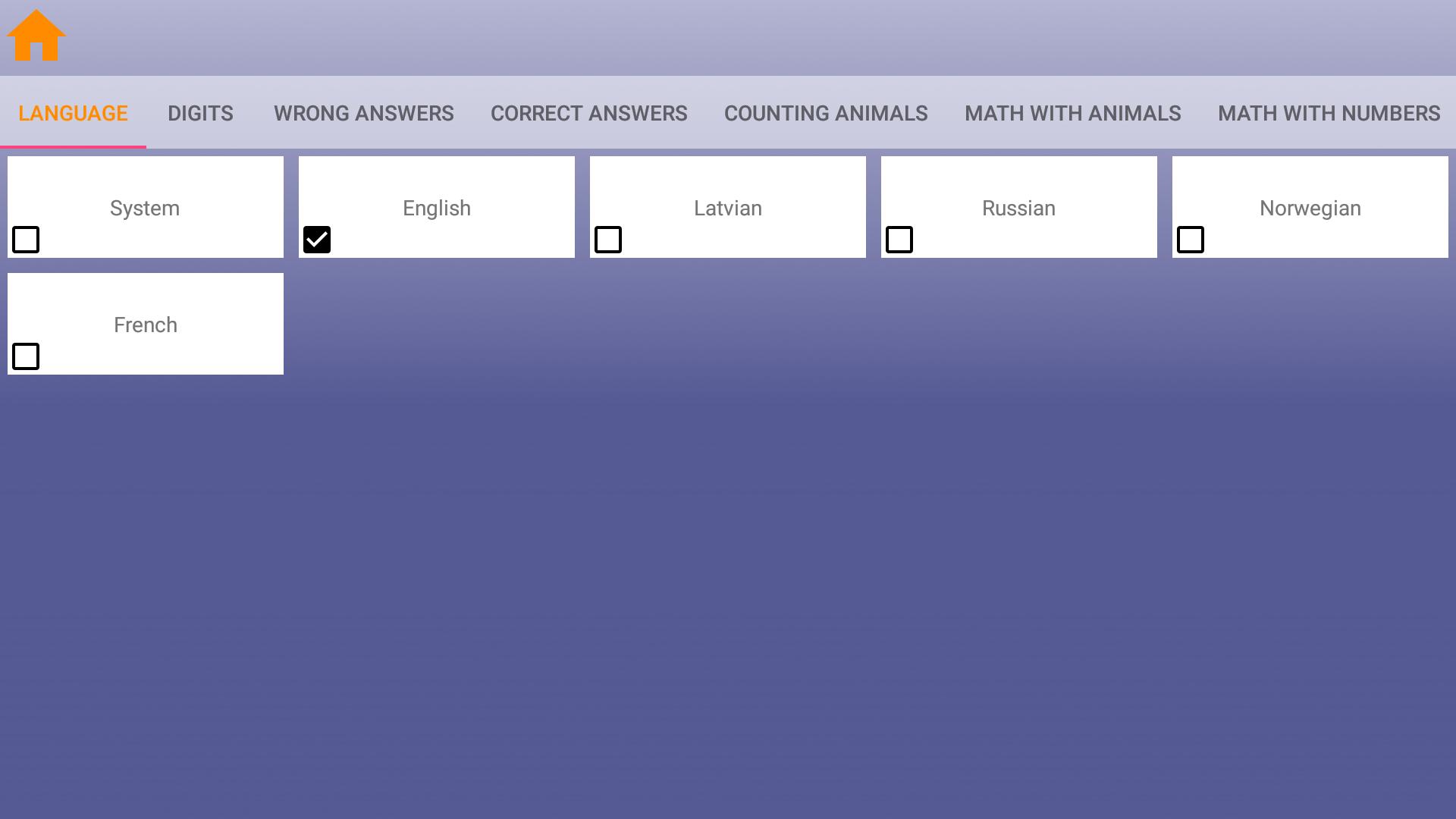Switch to the Language tab
1456x819 pixels.
[x=73, y=113]
